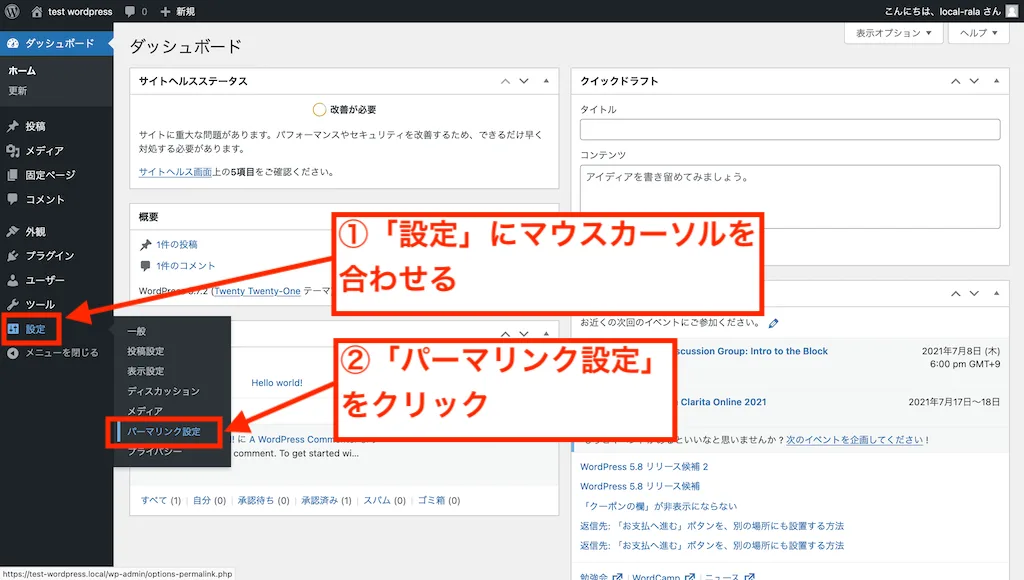1024x580 pixels.
Task: Select プライバシー in settings submenu
Action: click(x=155, y=451)
